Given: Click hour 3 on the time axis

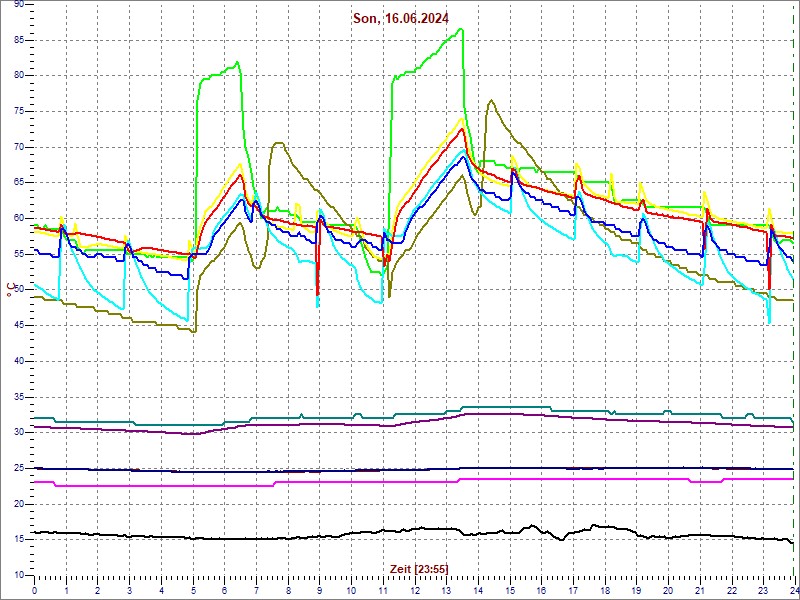Looking at the screenshot, I should pyautogui.click(x=130, y=590).
